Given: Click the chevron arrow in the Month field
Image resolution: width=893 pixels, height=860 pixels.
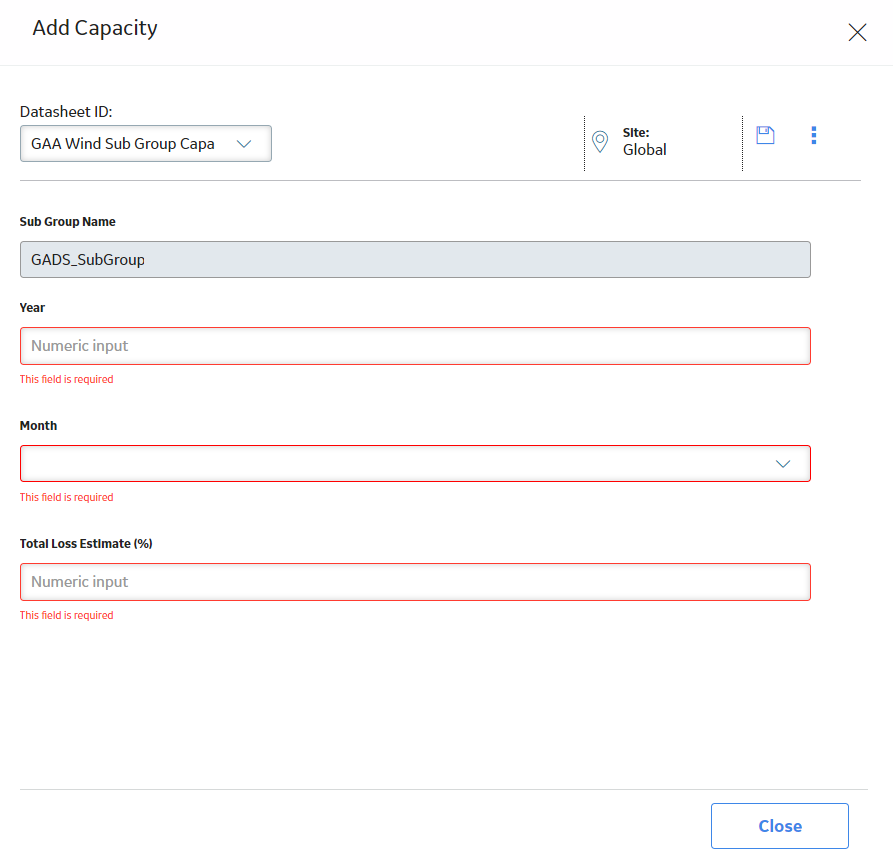Looking at the screenshot, I should coord(783,464).
